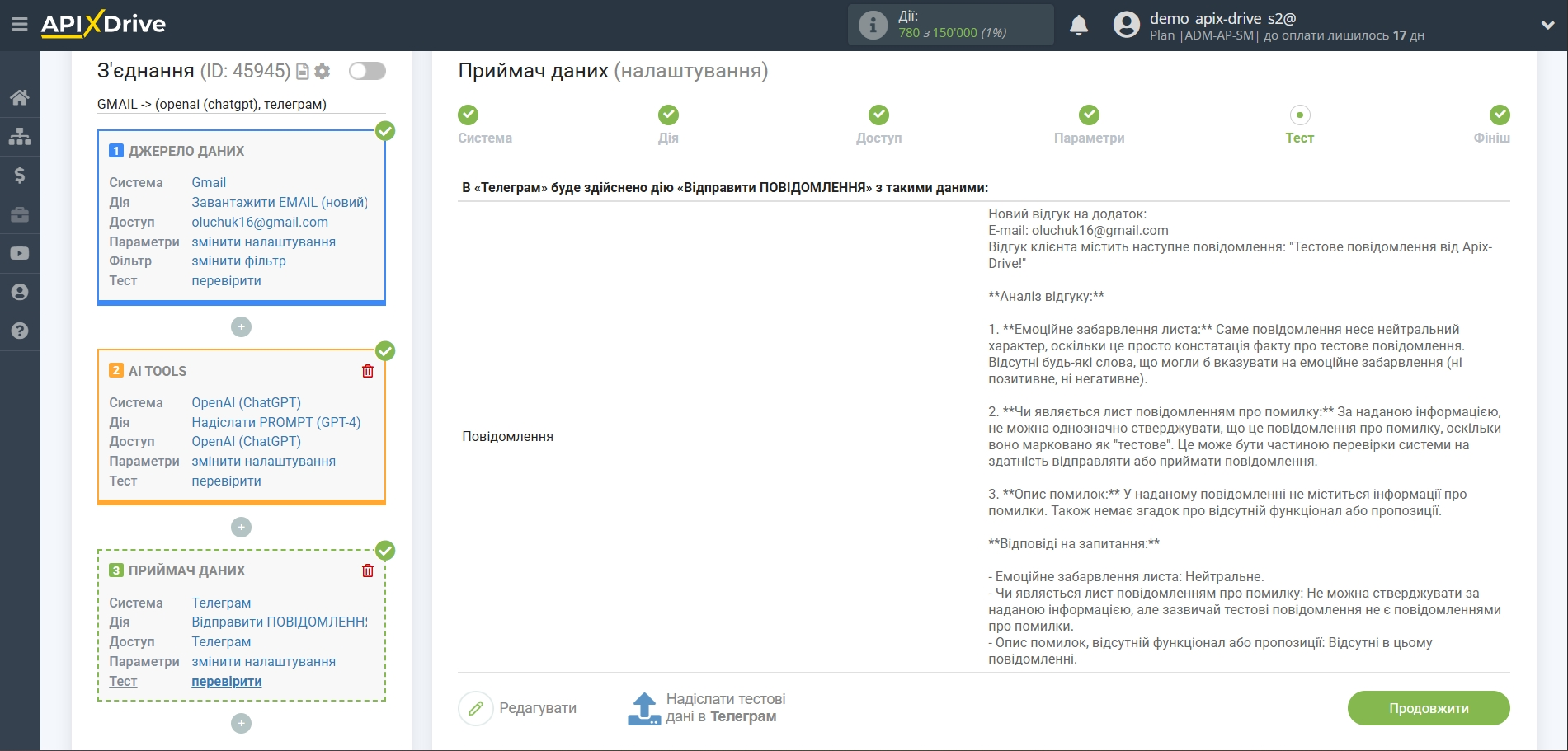The width and height of the screenshot is (1568, 751).
Task: Delete the ПРИЙМАЧ ДАНИХ block
Action: pyautogui.click(x=368, y=570)
